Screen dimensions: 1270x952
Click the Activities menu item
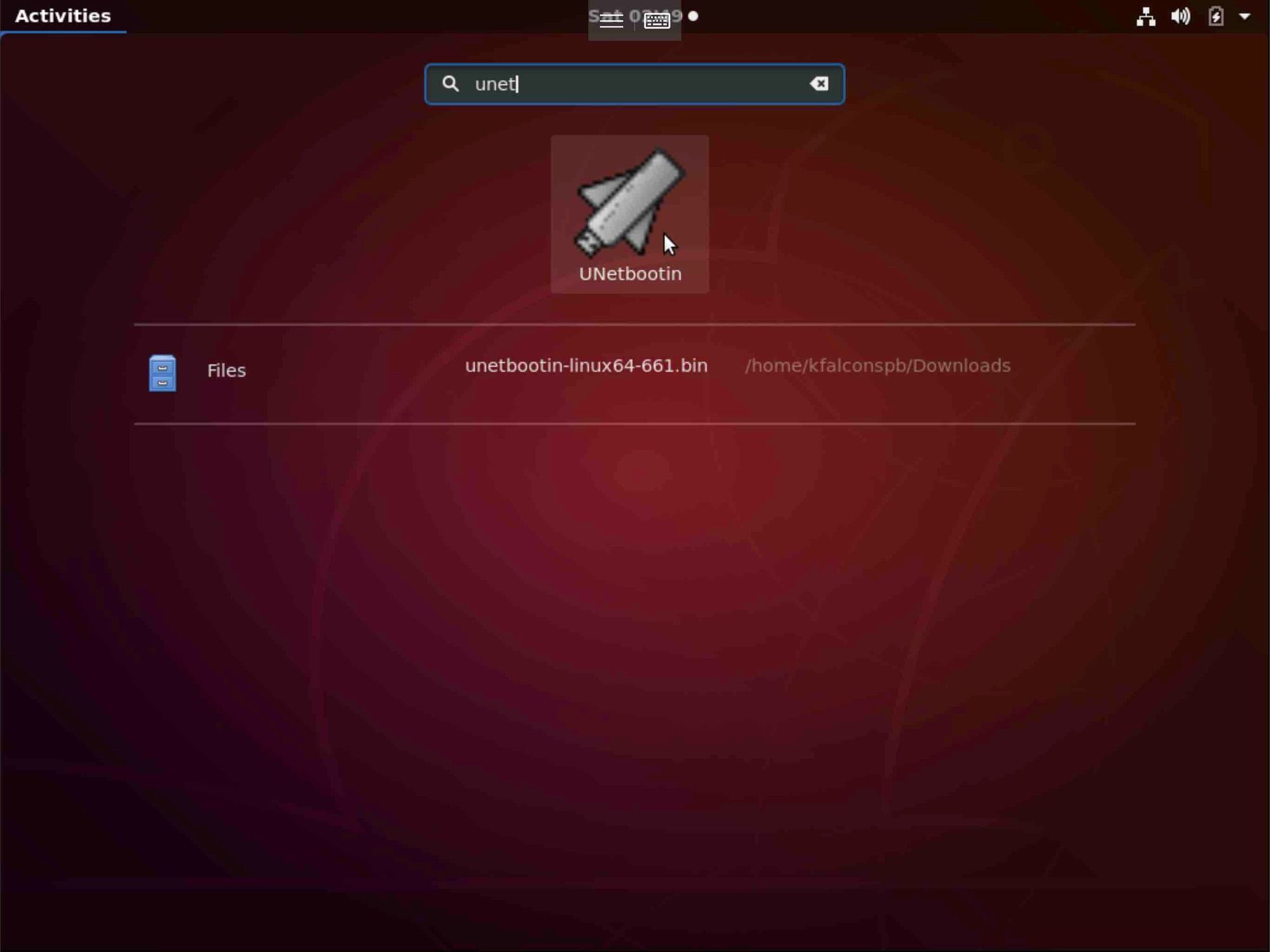pos(63,15)
